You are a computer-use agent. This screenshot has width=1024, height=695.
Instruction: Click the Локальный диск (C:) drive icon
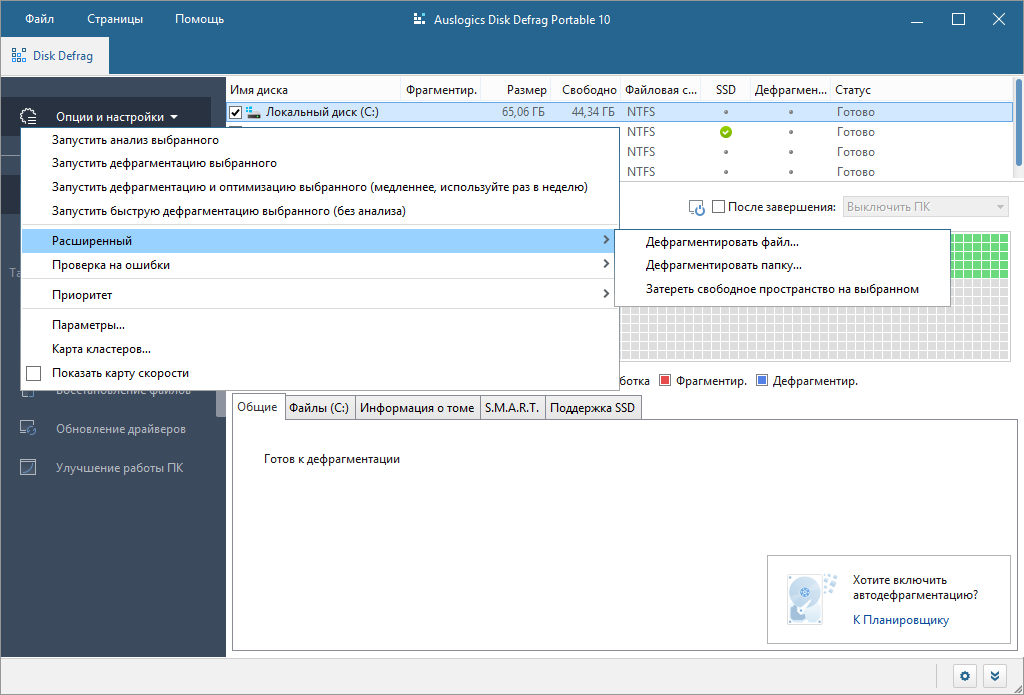[x=253, y=112]
